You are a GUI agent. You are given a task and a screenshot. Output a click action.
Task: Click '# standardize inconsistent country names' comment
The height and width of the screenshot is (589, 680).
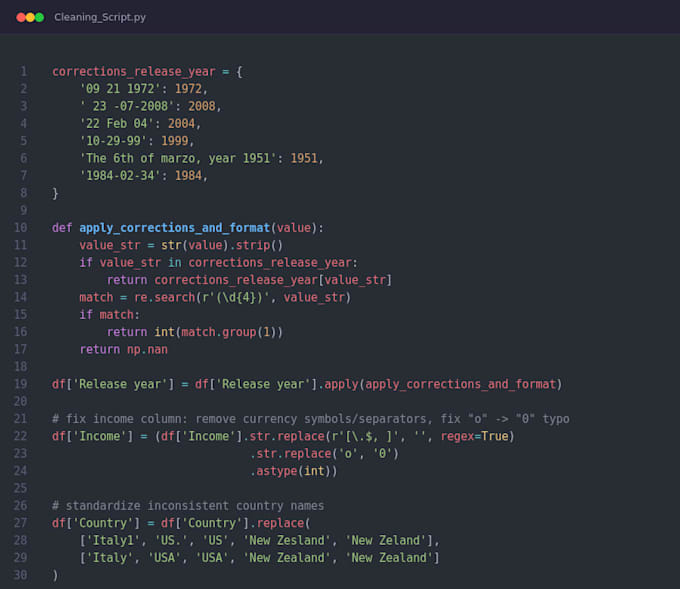tap(188, 505)
